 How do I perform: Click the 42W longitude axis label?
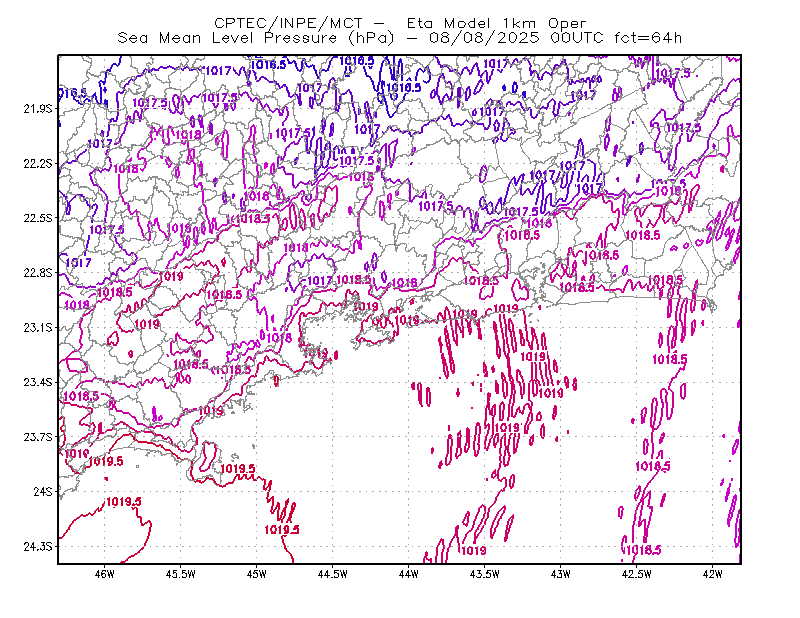point(712,574)
